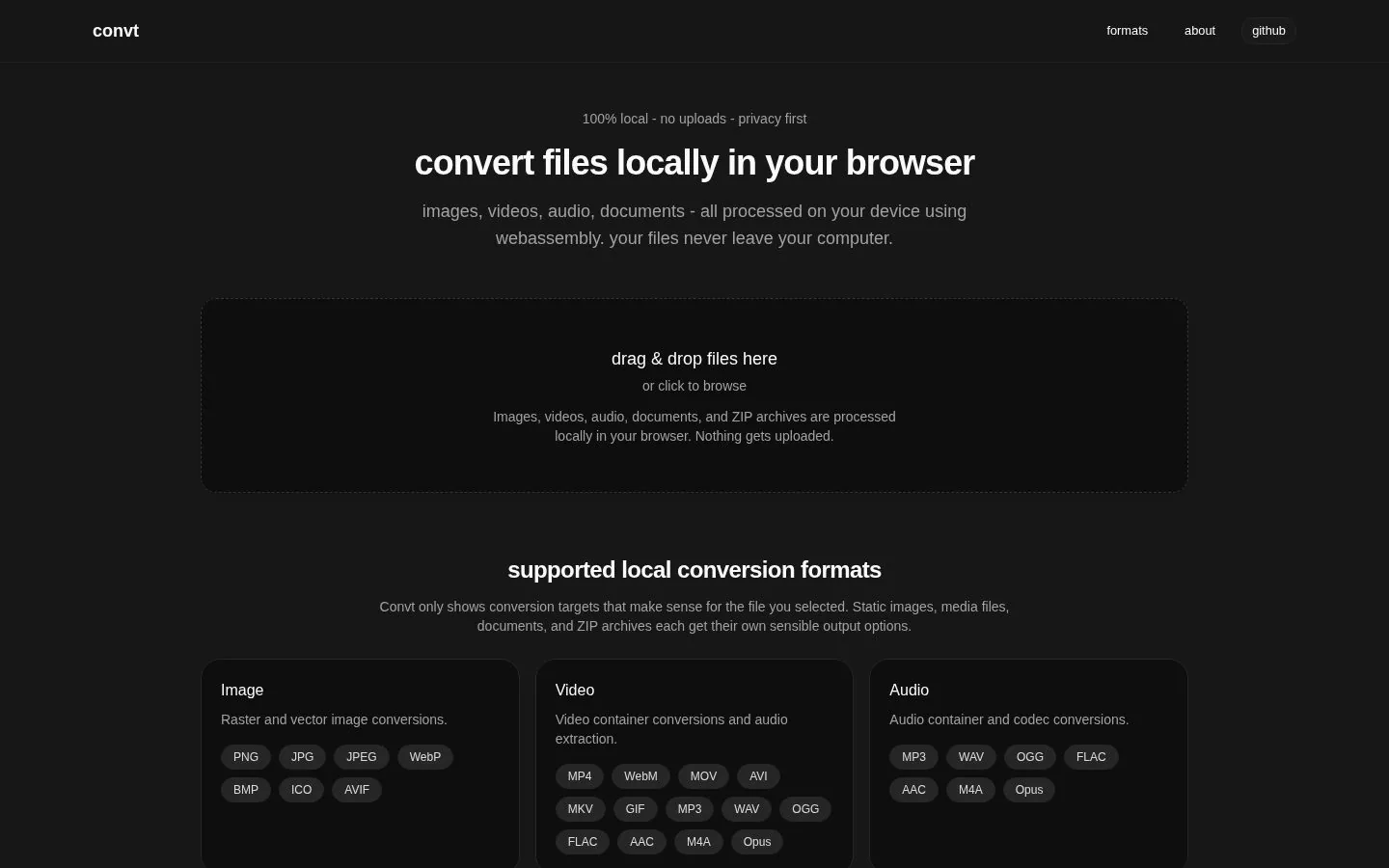Click the ICO format chip

[302, 790]
